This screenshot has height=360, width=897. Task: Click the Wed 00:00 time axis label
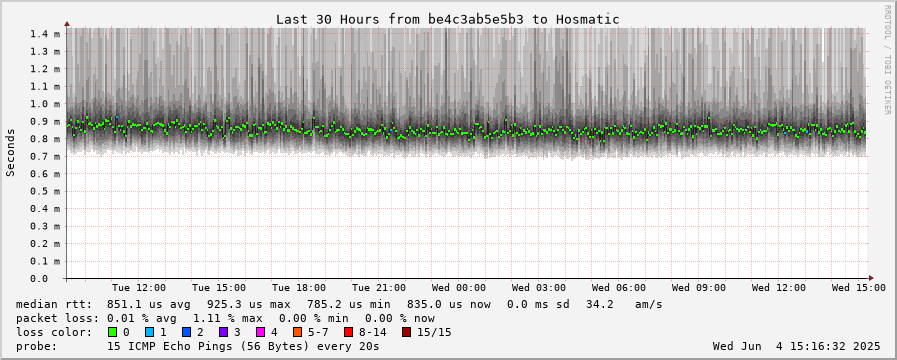point(459,287)
